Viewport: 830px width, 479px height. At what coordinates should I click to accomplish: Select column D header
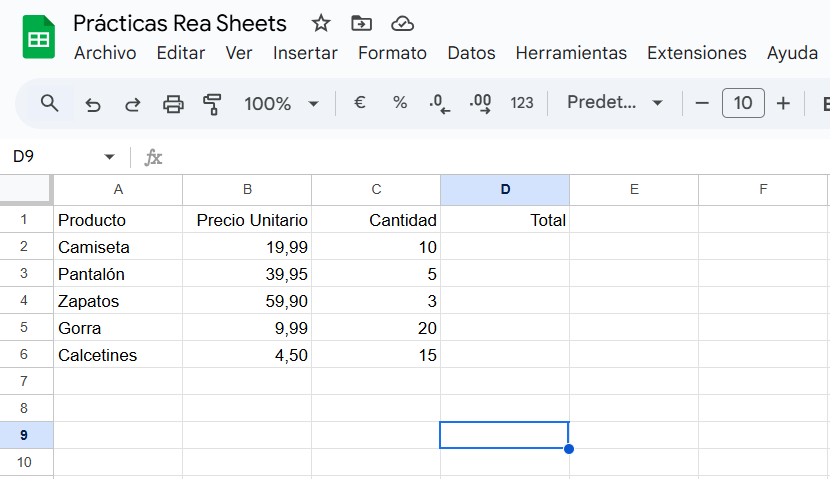505,189
